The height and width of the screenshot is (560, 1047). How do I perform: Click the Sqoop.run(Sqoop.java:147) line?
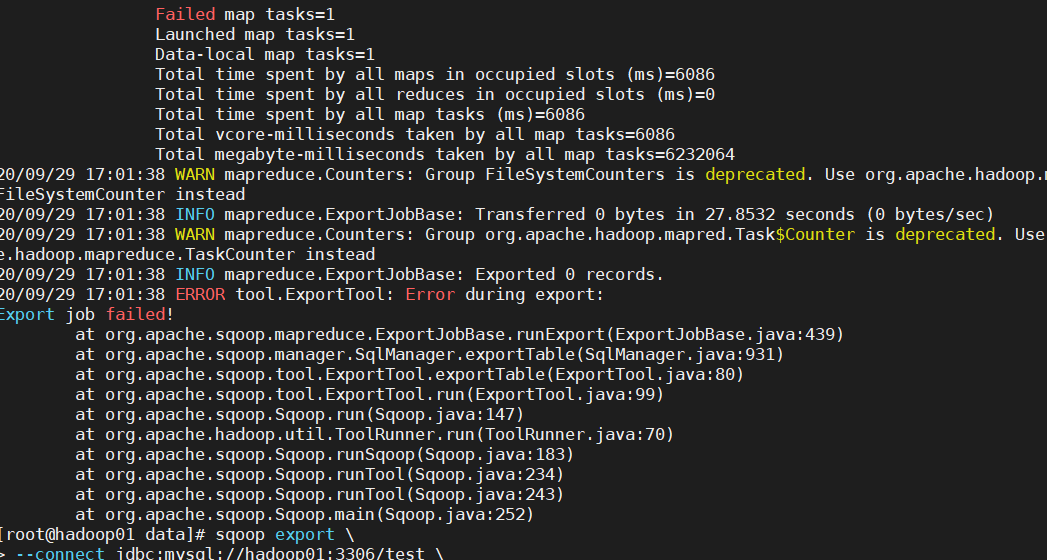[300, 414]
